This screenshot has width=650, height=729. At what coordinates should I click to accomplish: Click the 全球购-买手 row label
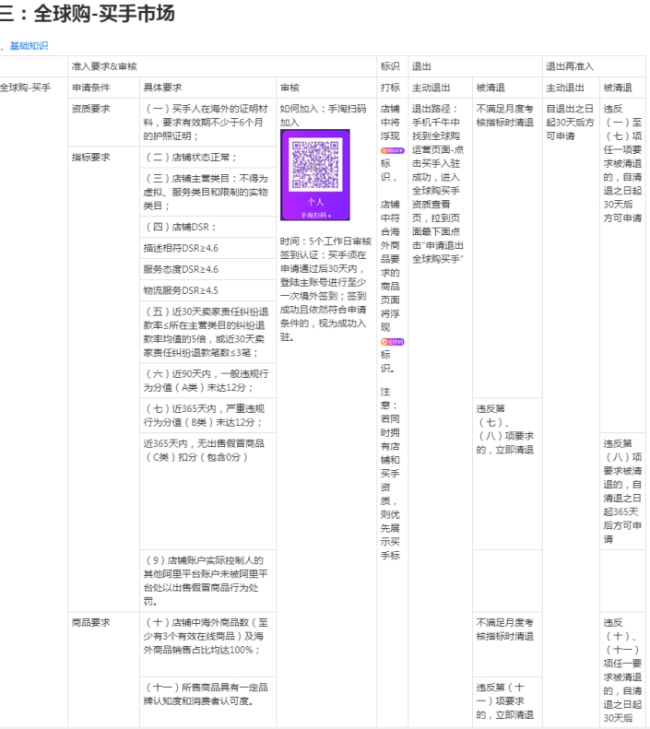(26, 87)
